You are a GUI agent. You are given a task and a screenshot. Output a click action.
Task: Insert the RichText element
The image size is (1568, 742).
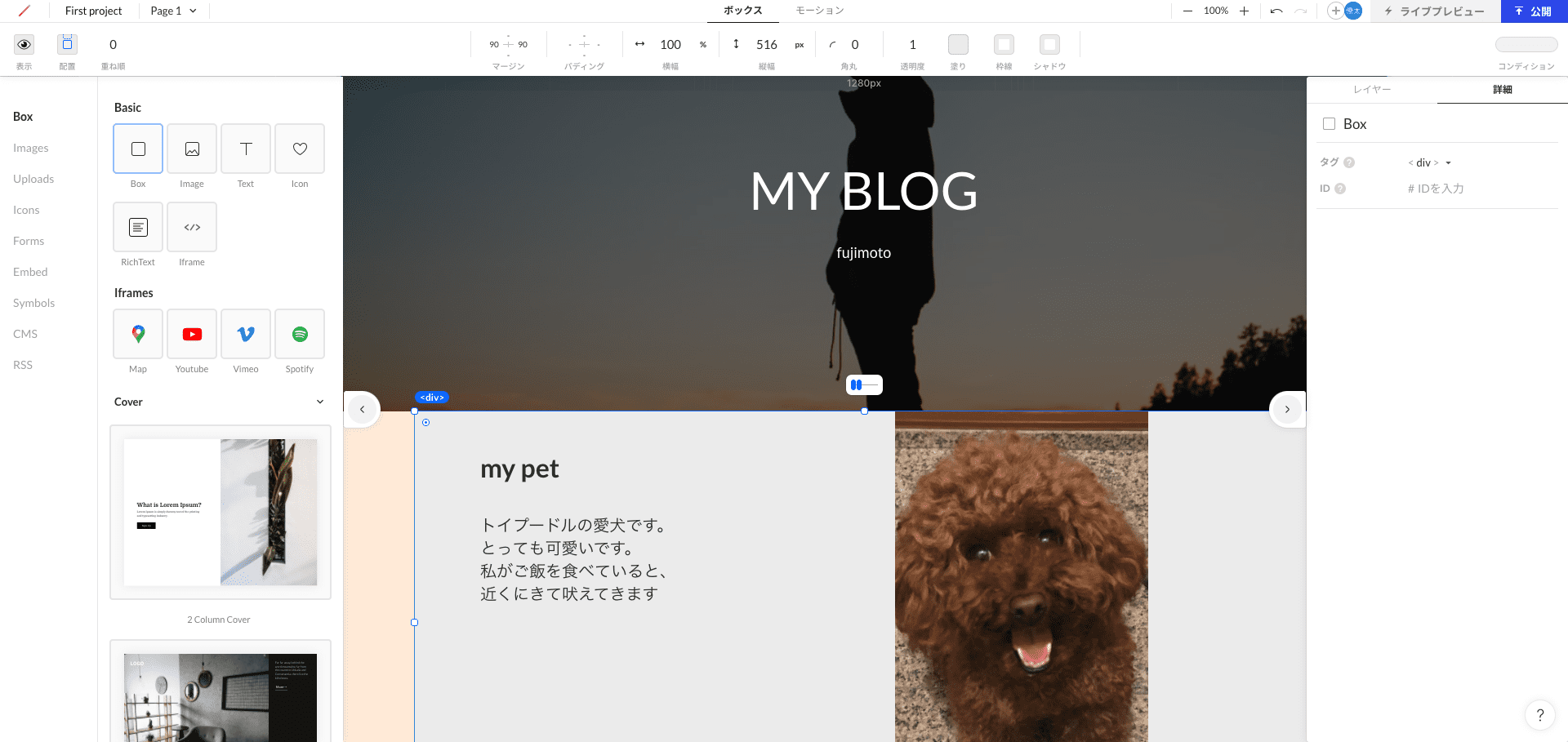(x=138, y=228)
